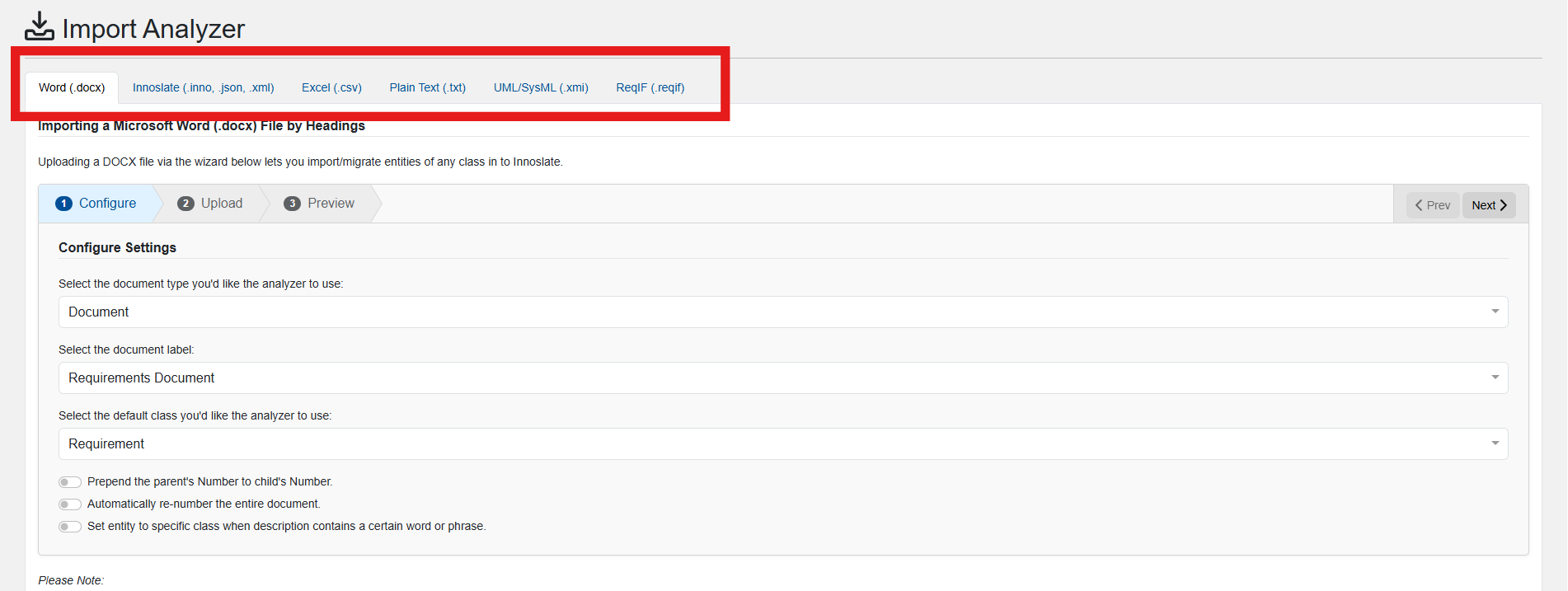Switch to the Plain Text (.txt) tab

[x=427, y=87]
